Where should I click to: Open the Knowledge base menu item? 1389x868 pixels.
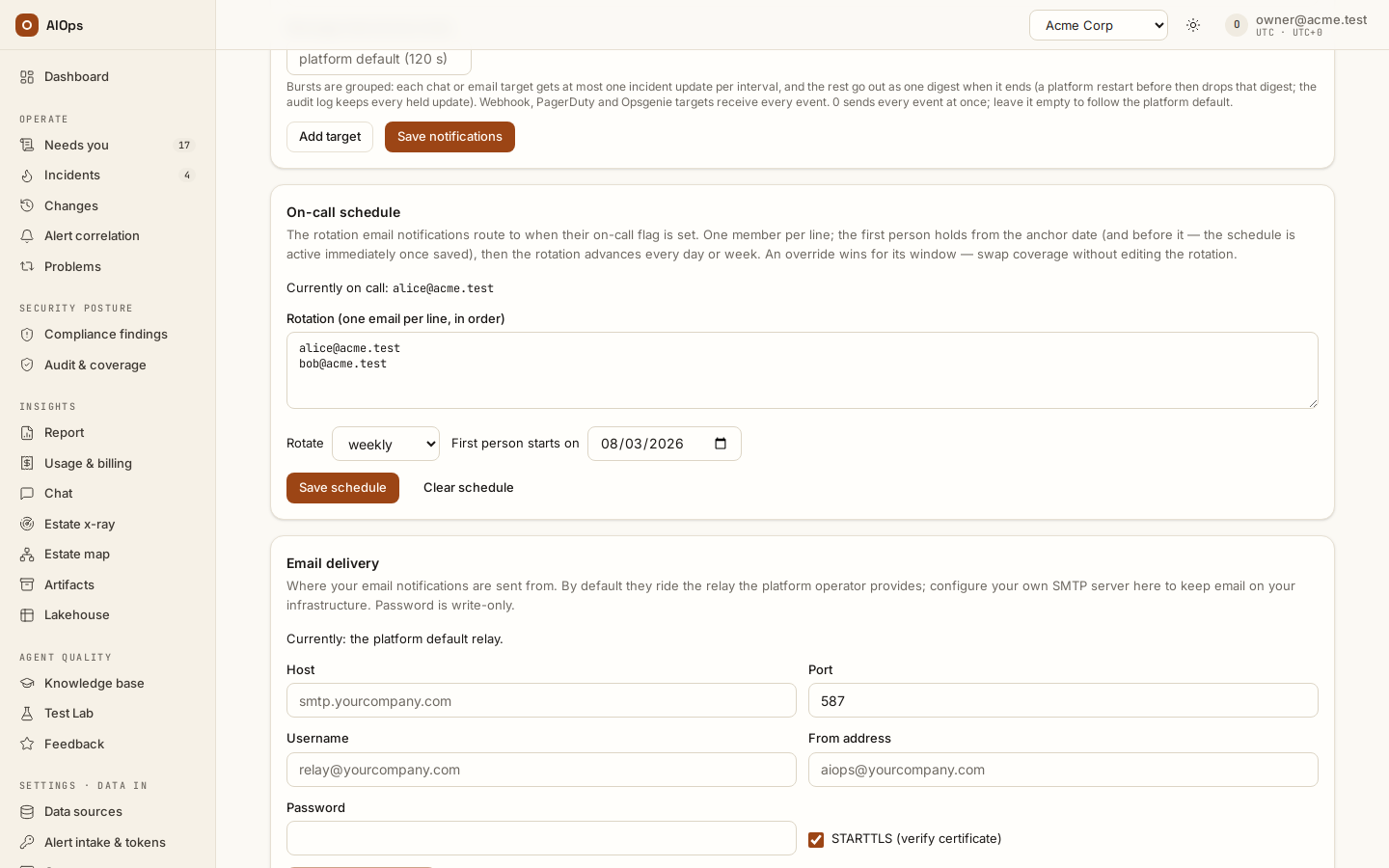(107, 684)
